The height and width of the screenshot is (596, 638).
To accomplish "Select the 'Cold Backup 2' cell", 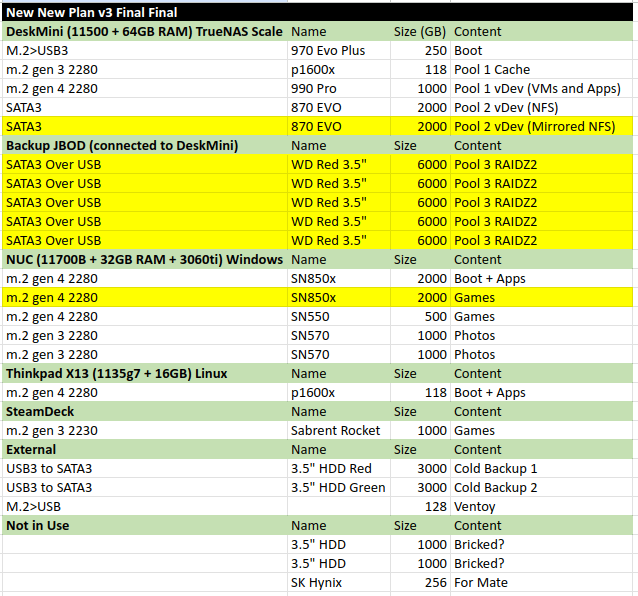I will pos(542,487).
